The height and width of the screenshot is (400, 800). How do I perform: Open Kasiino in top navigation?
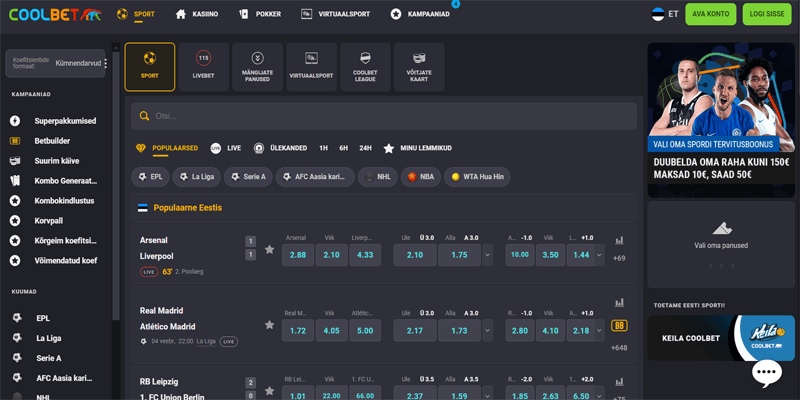[197, 14]
